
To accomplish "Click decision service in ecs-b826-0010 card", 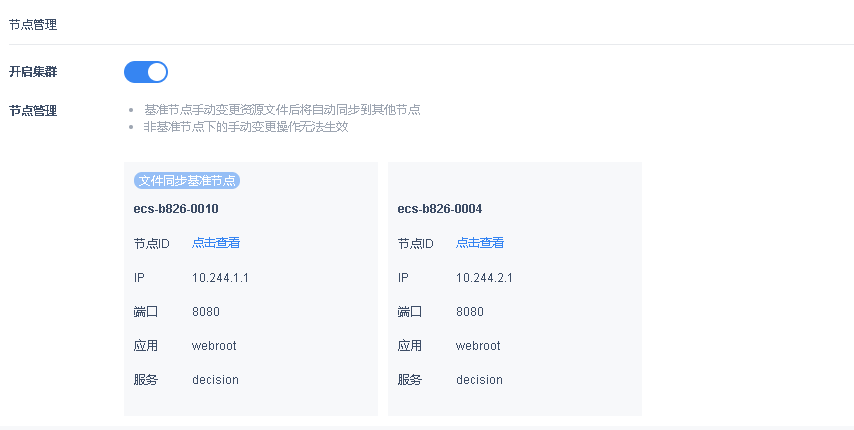I will (x=215, y=379).
